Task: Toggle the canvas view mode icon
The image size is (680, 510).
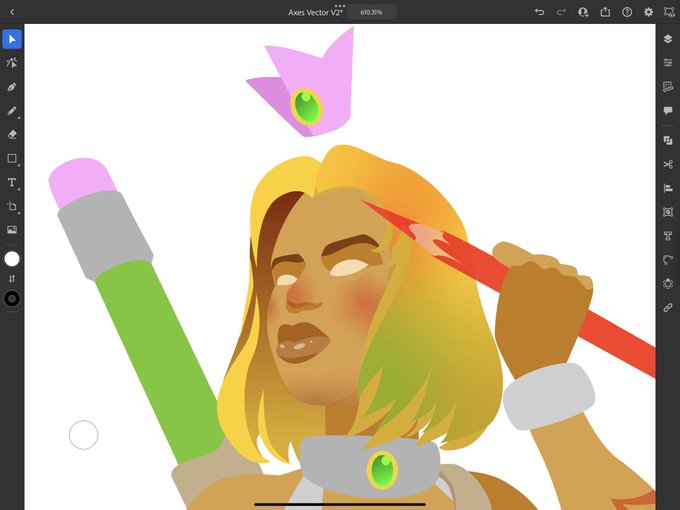Action: [670, 12]
